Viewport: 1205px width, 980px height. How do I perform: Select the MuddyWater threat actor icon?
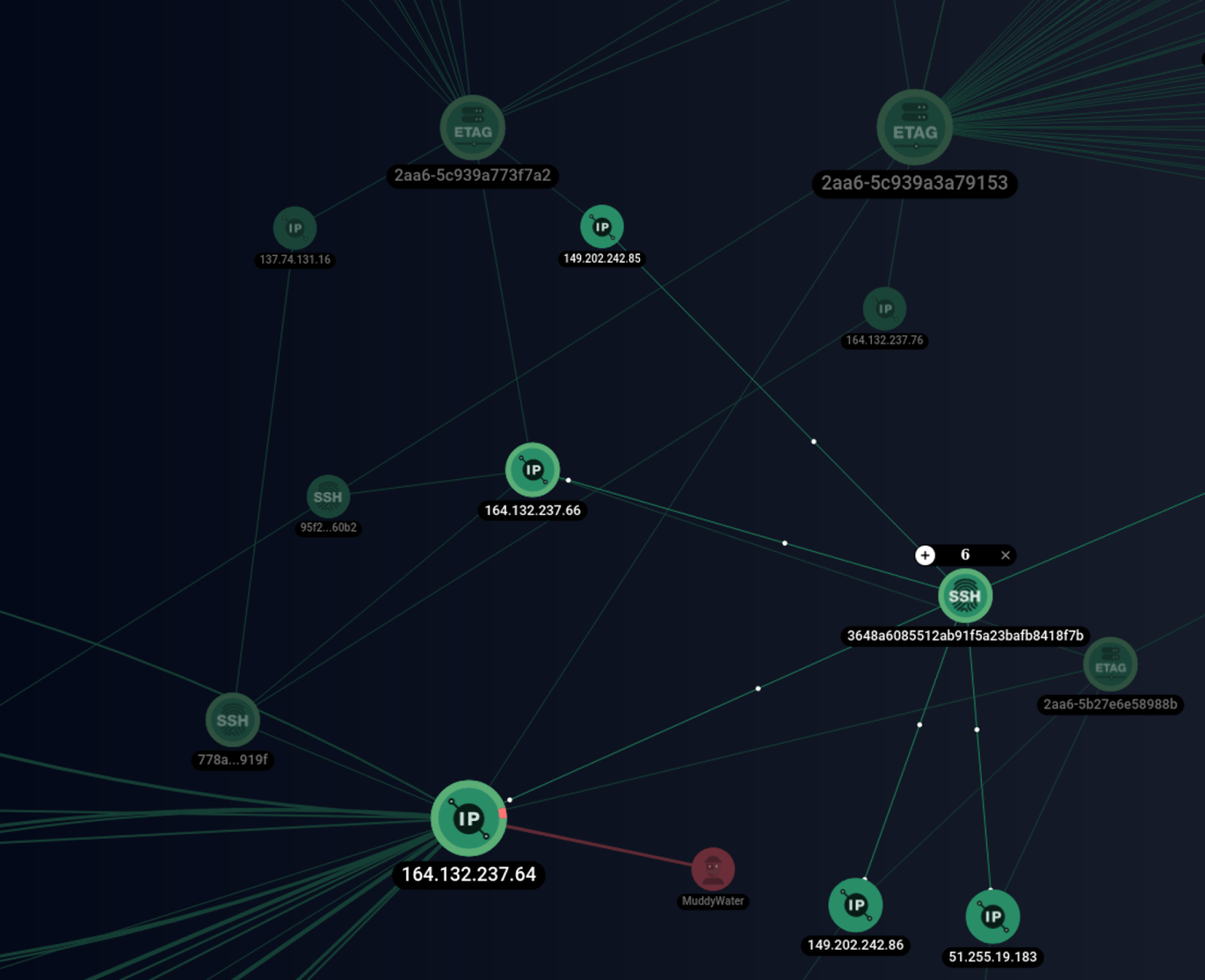point(712,869)
